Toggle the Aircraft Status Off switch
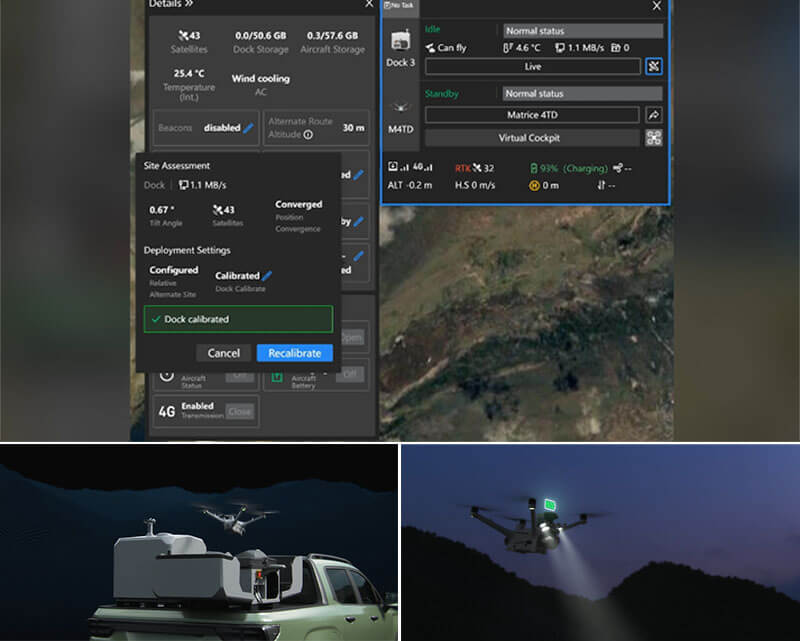Viewport: 800px width, 641px height. 239,375
